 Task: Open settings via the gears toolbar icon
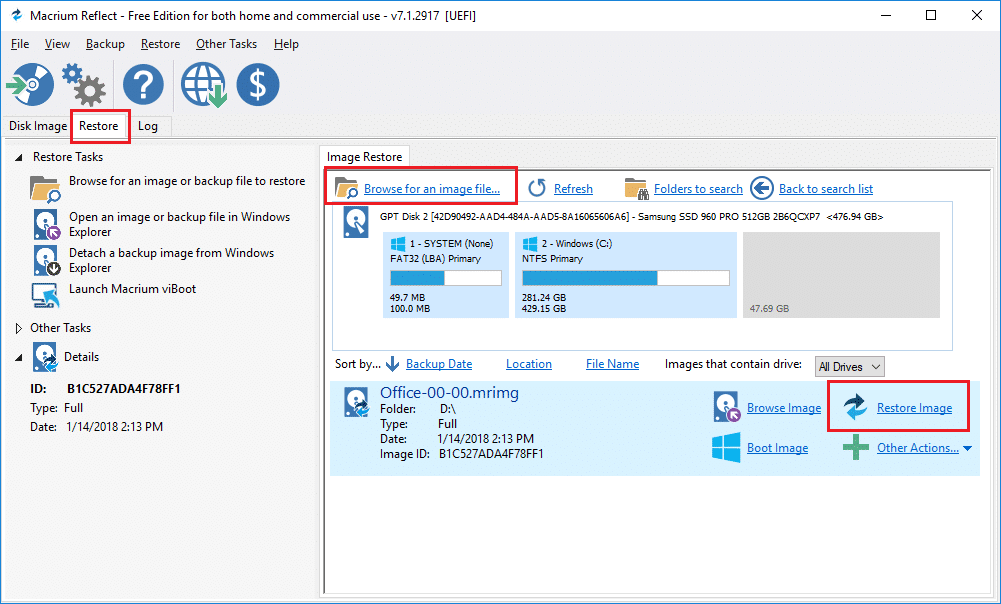pyautogui.click(x=83, y=84)
